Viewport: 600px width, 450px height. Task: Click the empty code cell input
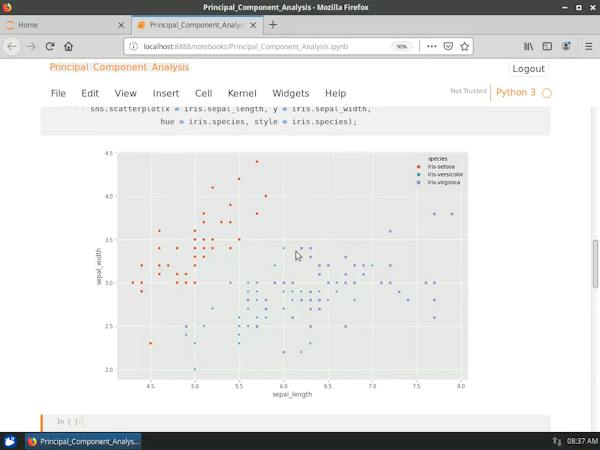316,422
